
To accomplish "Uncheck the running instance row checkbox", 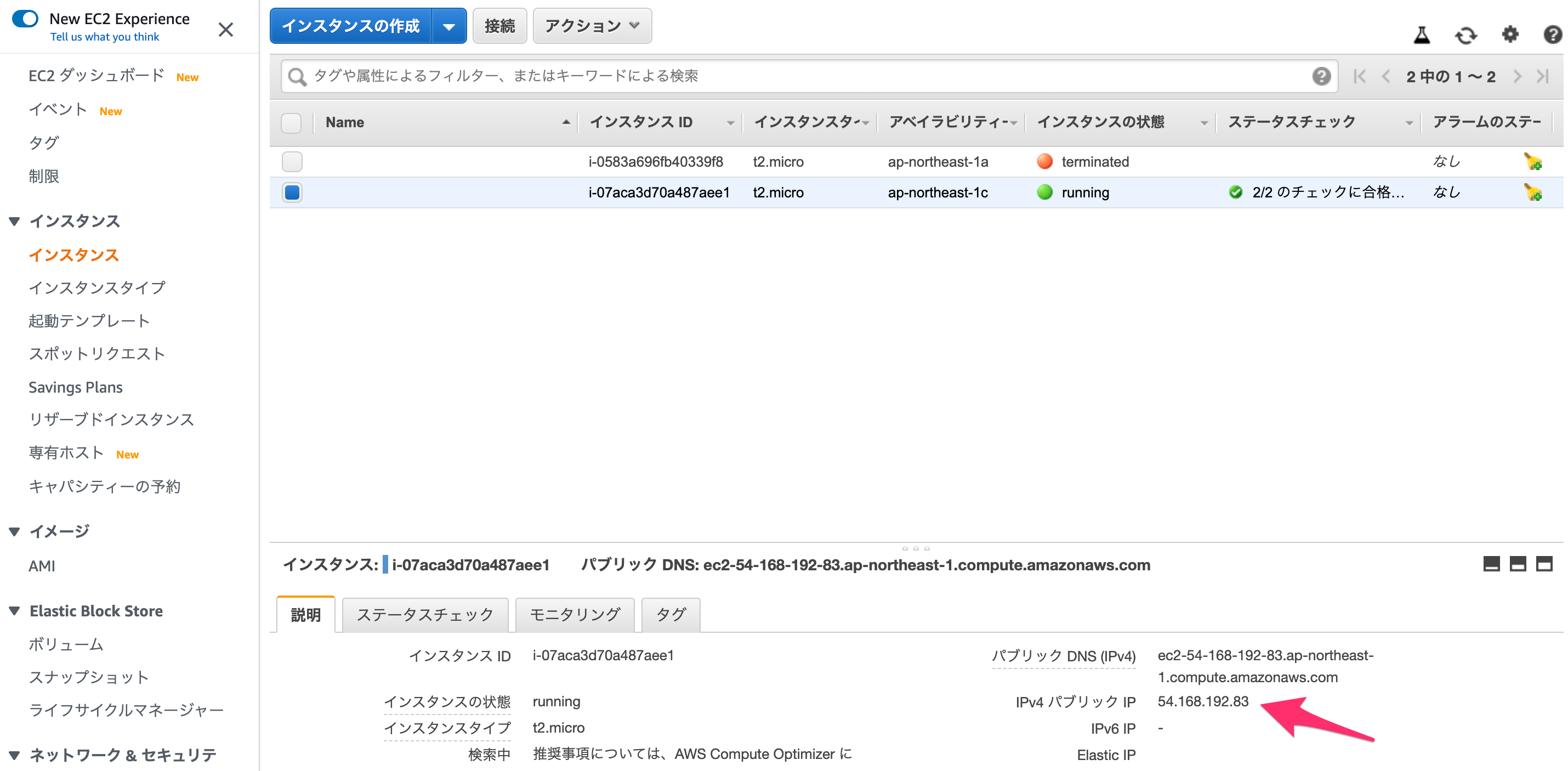I will click(292, 192).
